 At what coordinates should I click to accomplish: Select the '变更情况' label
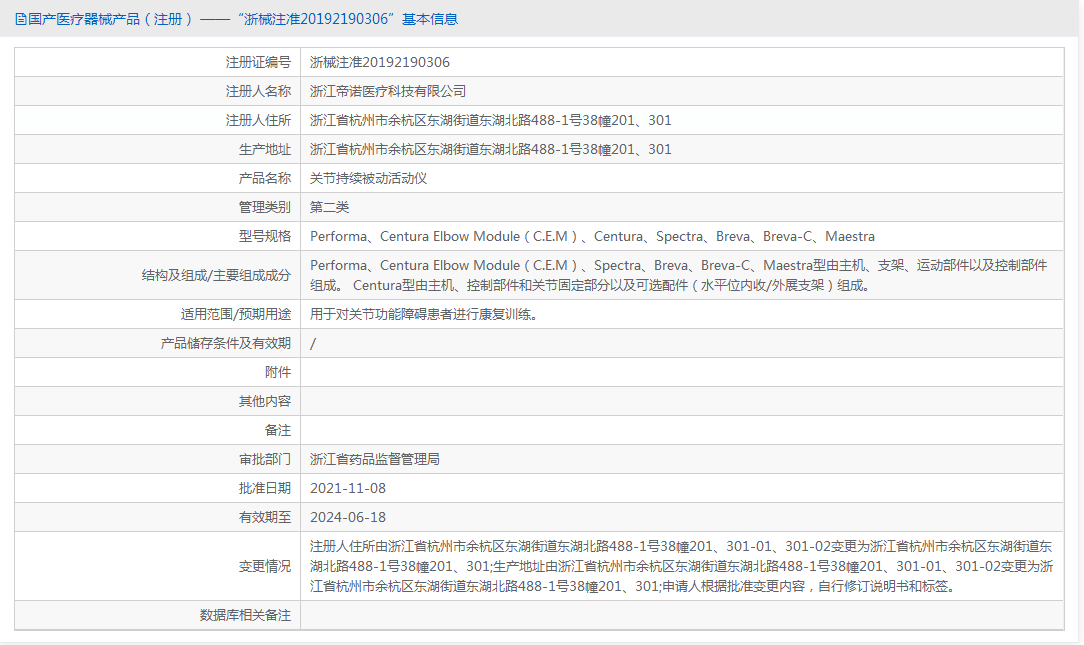click(265, 566)
